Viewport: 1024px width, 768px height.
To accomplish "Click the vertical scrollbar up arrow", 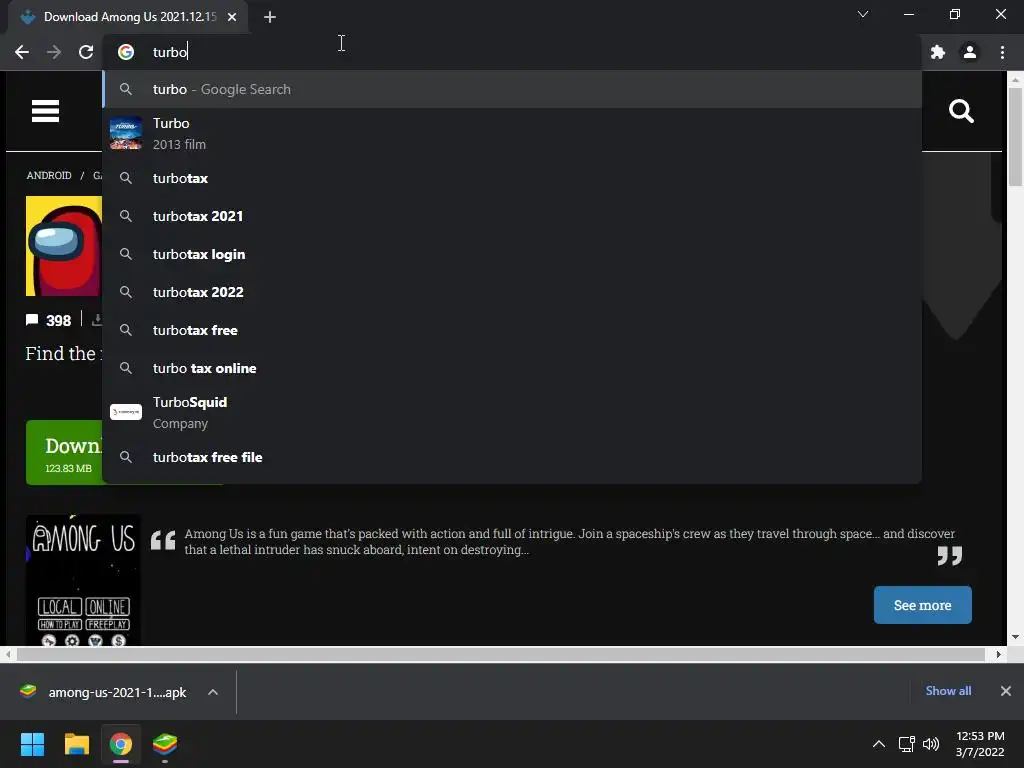I will click(x=1015, y=80).
